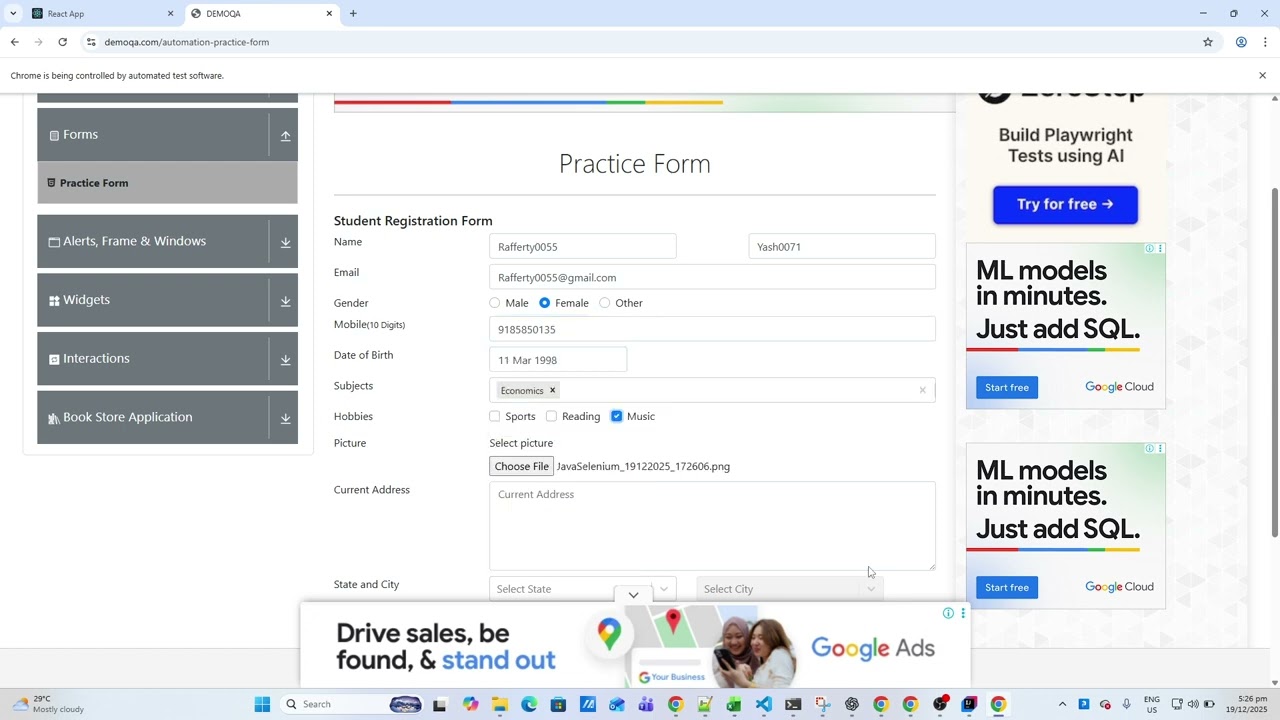Go back using the browser back arrow
This screenshot has width=1280, height=720.
point(14,42)
